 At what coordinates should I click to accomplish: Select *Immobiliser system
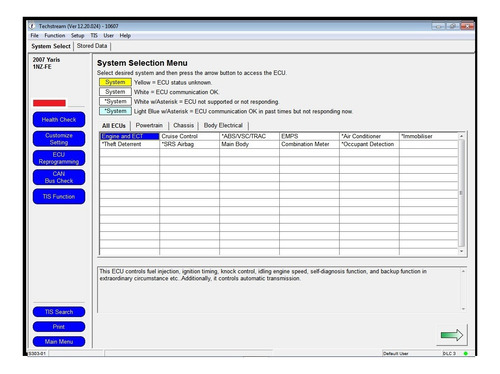click(x=429, y=136)
